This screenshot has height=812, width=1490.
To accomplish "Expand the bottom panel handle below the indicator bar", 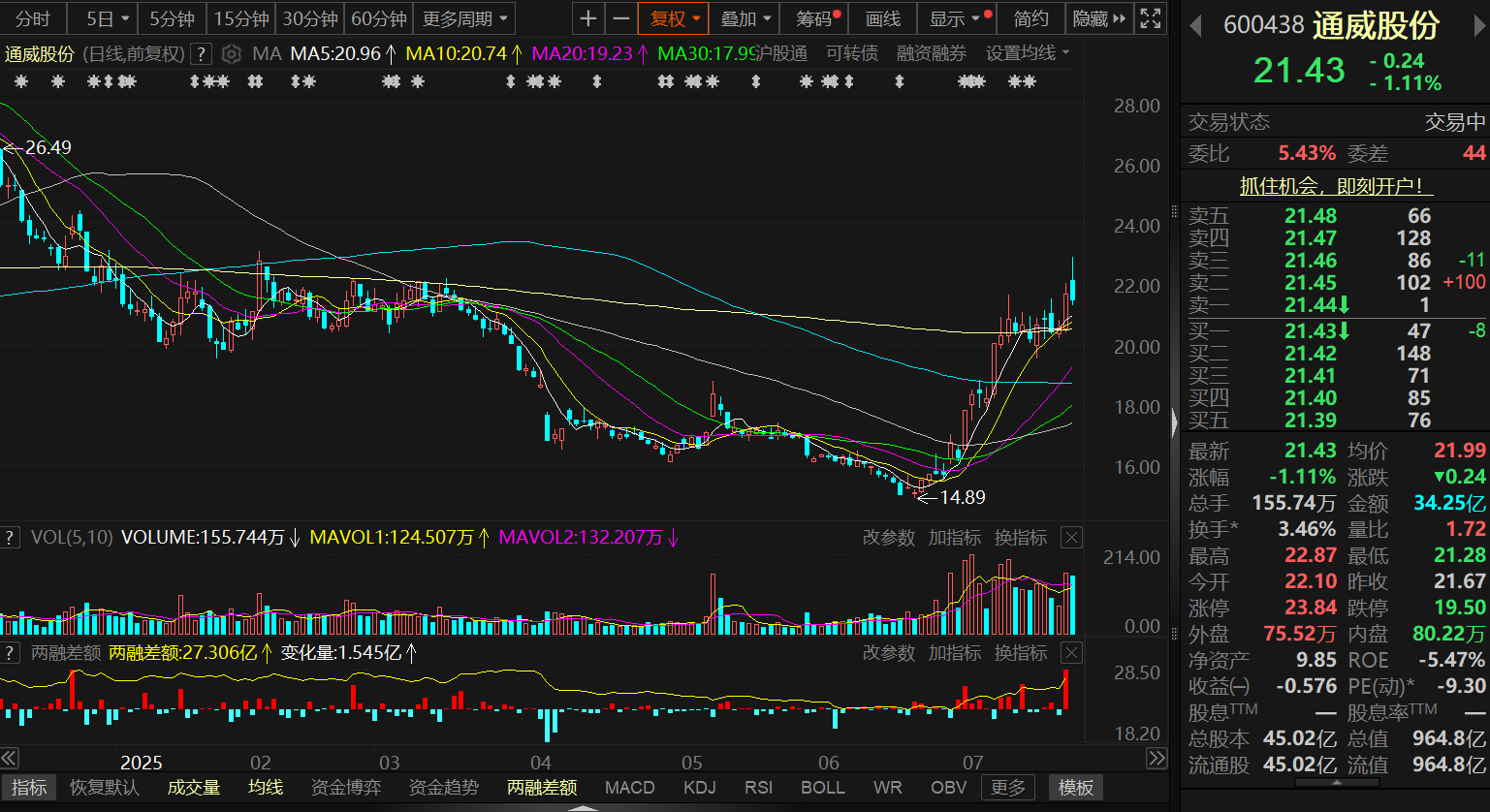I will 583,807.
